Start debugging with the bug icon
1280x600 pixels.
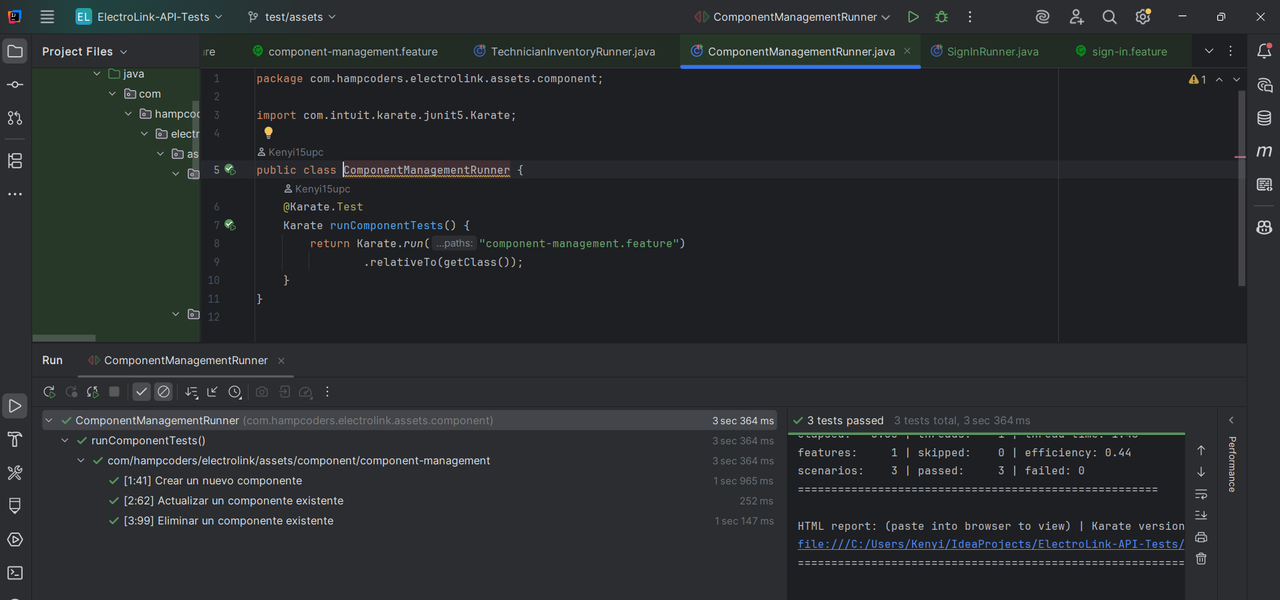click(x=941, y=17)
